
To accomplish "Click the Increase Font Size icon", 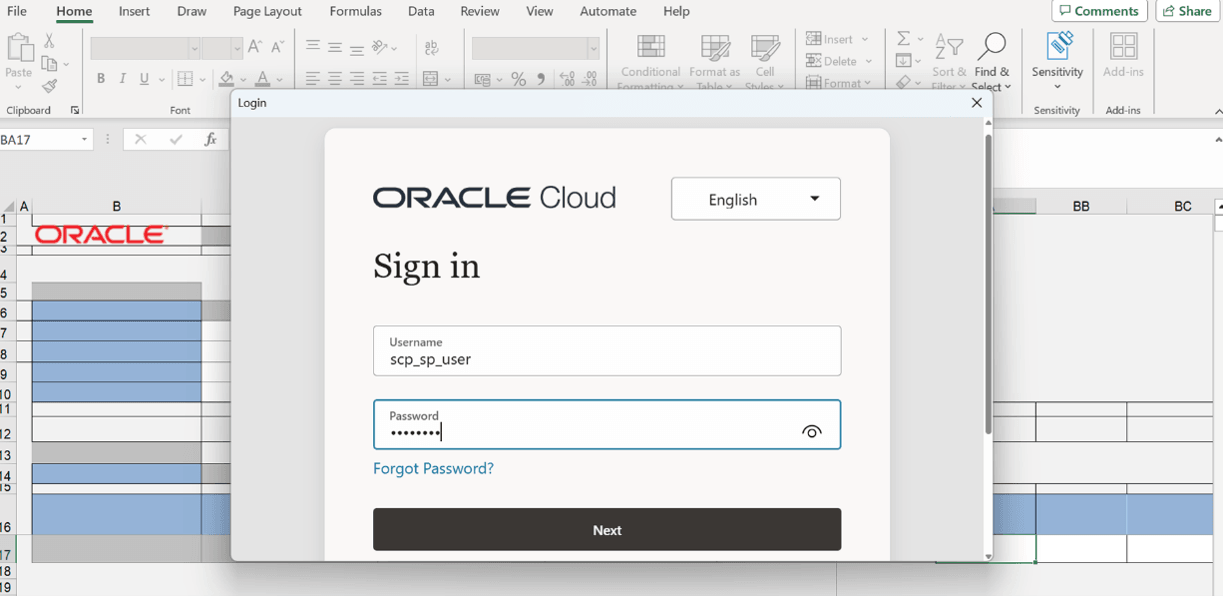I will click(x=255, y=47).
